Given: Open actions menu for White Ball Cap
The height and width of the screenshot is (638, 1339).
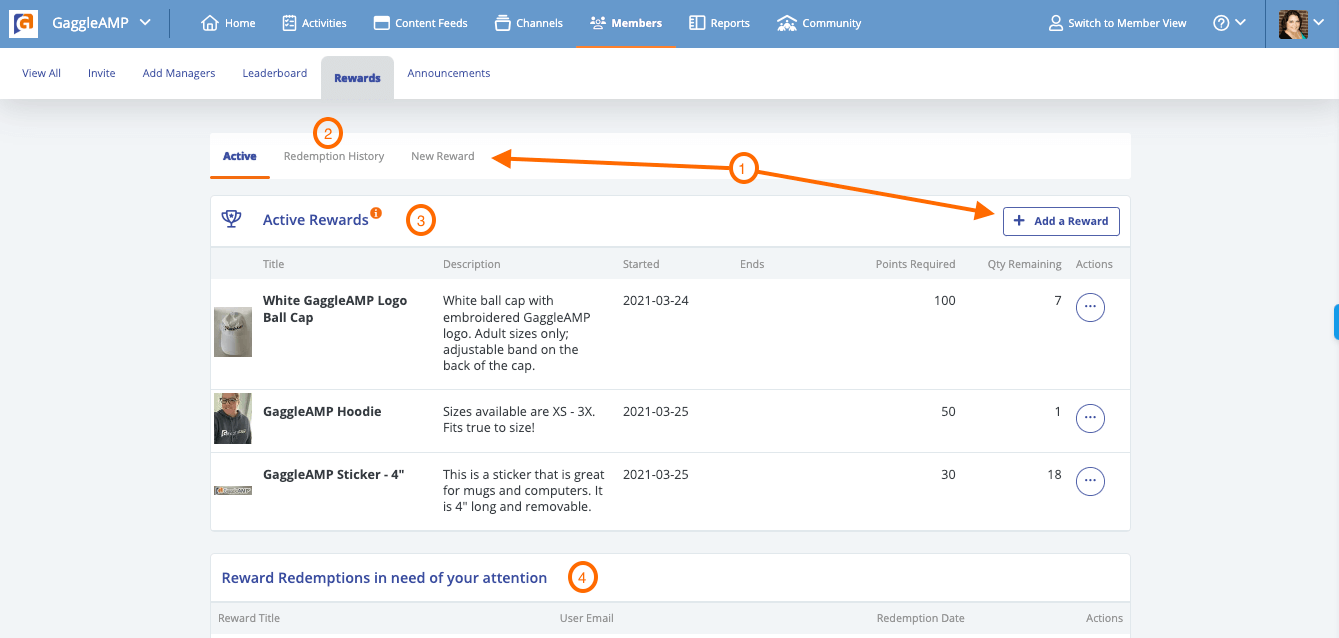Looking at the screenshot, I should pyautogui.click(x=1090, y=308).
